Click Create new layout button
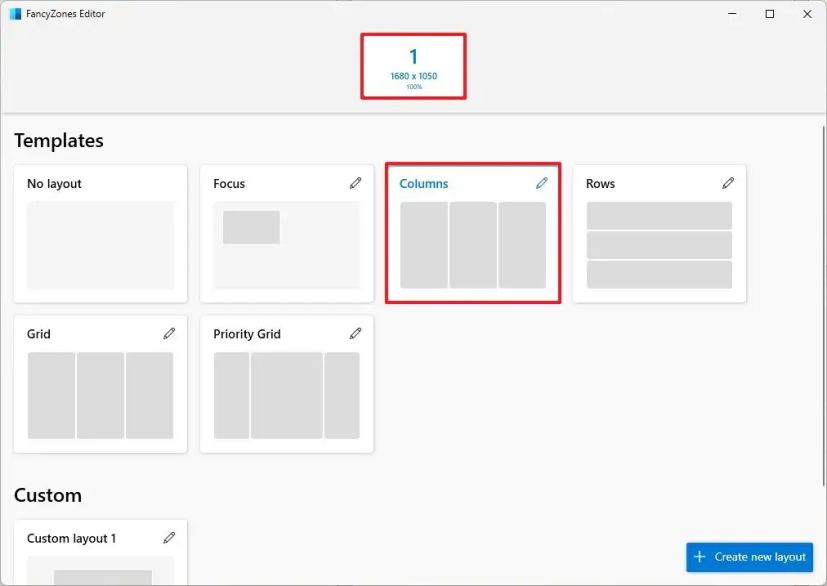This screenshot has height=586, width=827. [749, 557]
